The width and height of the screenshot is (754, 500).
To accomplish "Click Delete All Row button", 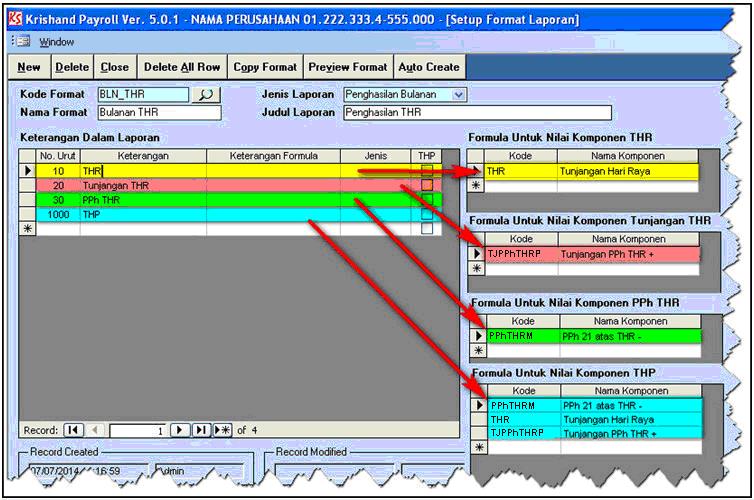I will pyautogui.click(x=182, y=67).
